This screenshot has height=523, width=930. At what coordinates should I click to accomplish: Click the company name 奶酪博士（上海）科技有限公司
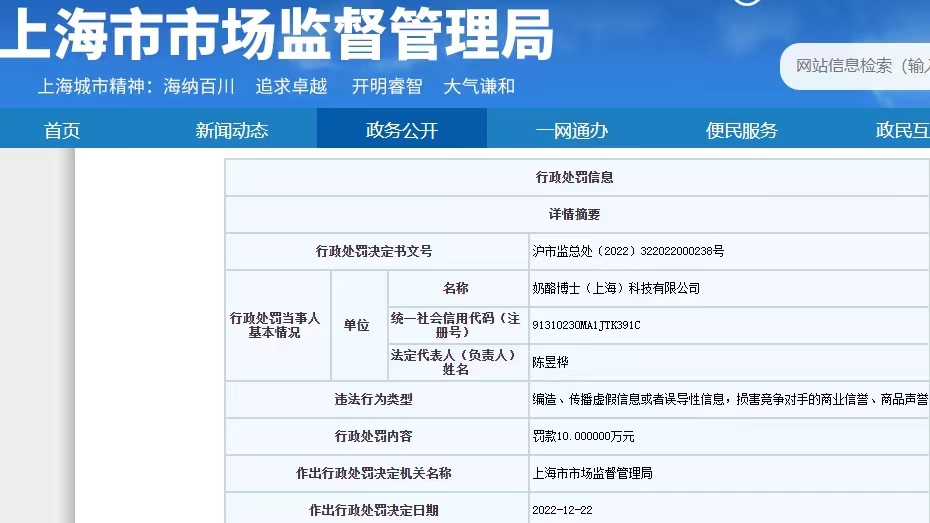(x=616, y=288)
